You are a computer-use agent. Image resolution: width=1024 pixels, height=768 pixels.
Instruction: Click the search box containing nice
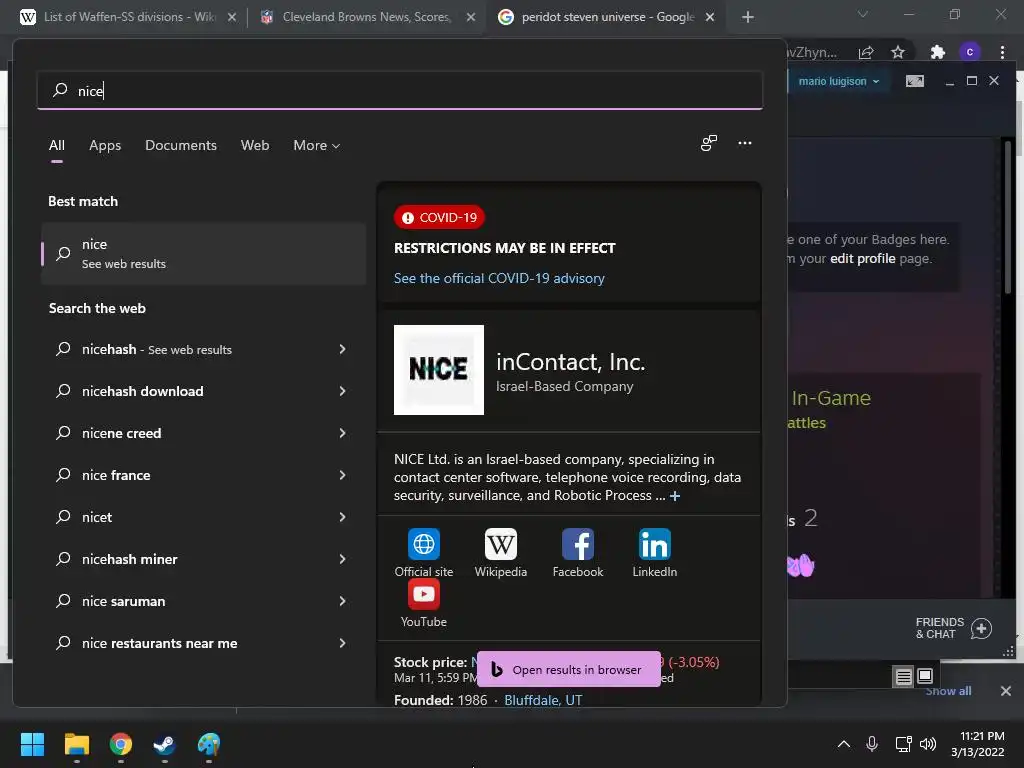[400, 90]
